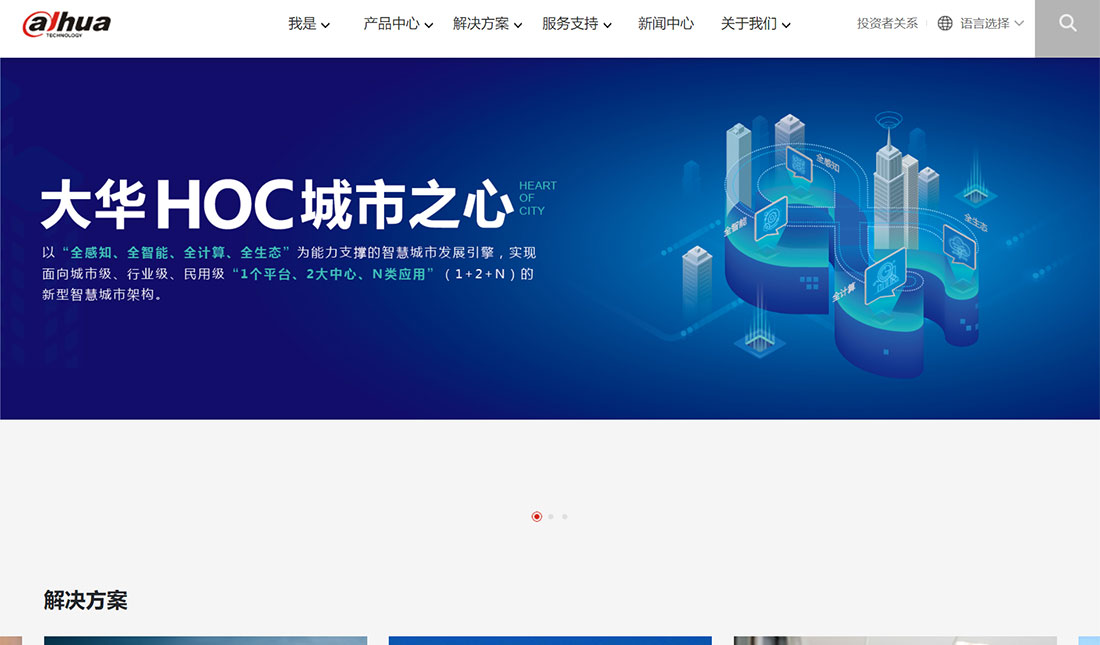This screenshot has width=1100, height=645.
Task: Click the 解决方案 section heading
Action: click(x=86, y=600)
